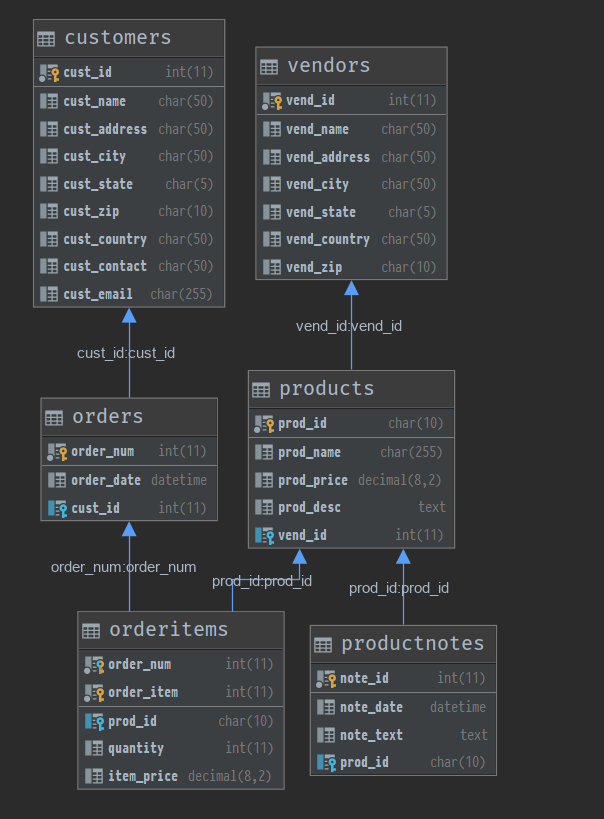Click foreign key icon beside prod_id in productnotes

[x=327, y=763]
